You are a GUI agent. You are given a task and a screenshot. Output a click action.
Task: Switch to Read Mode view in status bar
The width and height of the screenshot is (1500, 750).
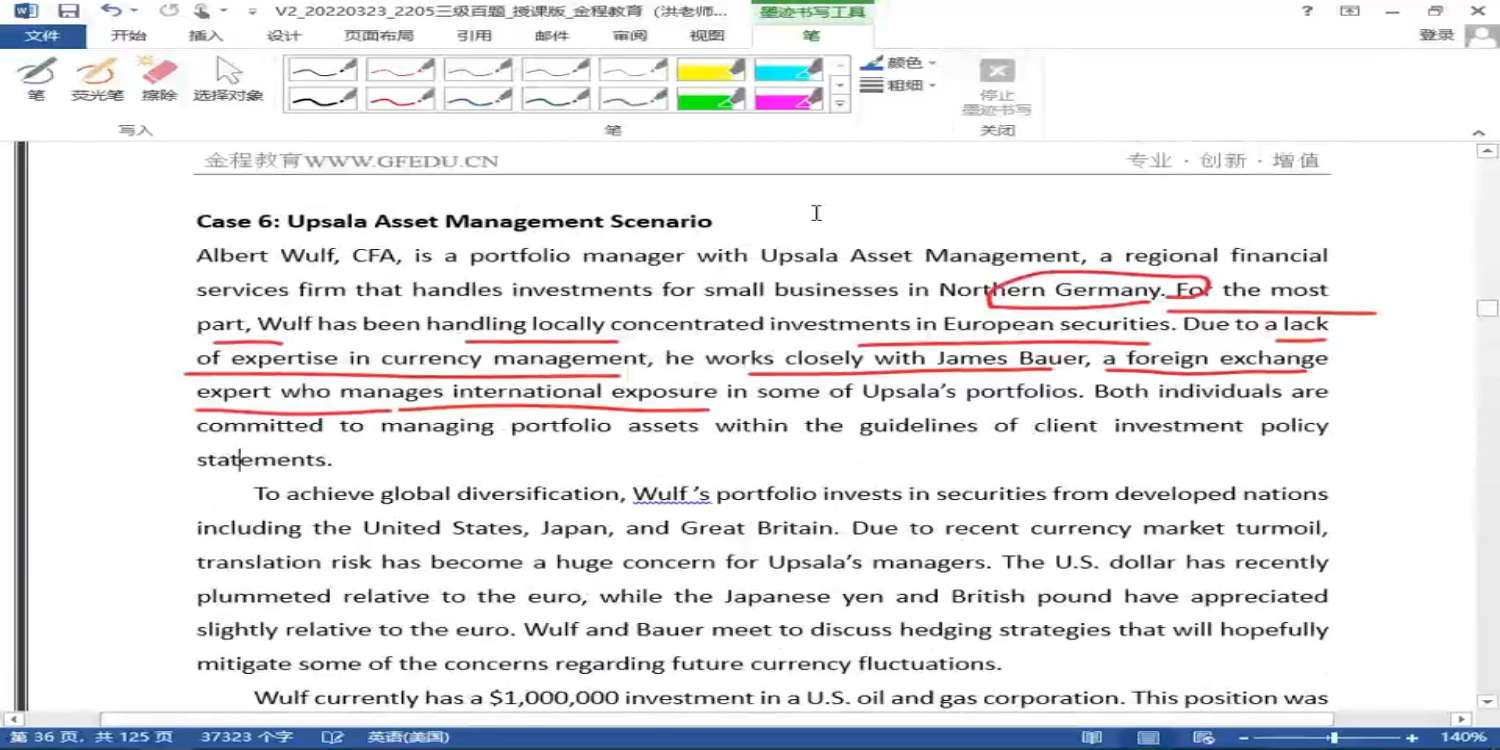point(1092,738)
